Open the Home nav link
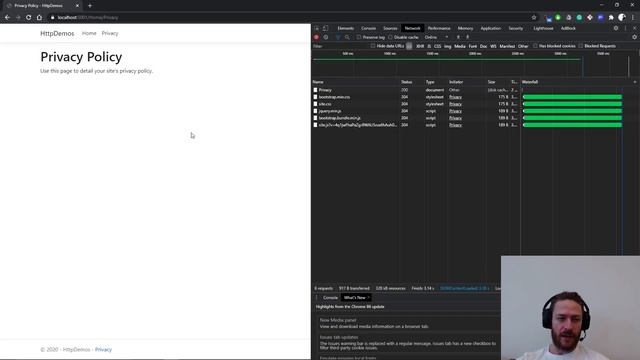Viewport: 640px width, 360px height. 89,33
